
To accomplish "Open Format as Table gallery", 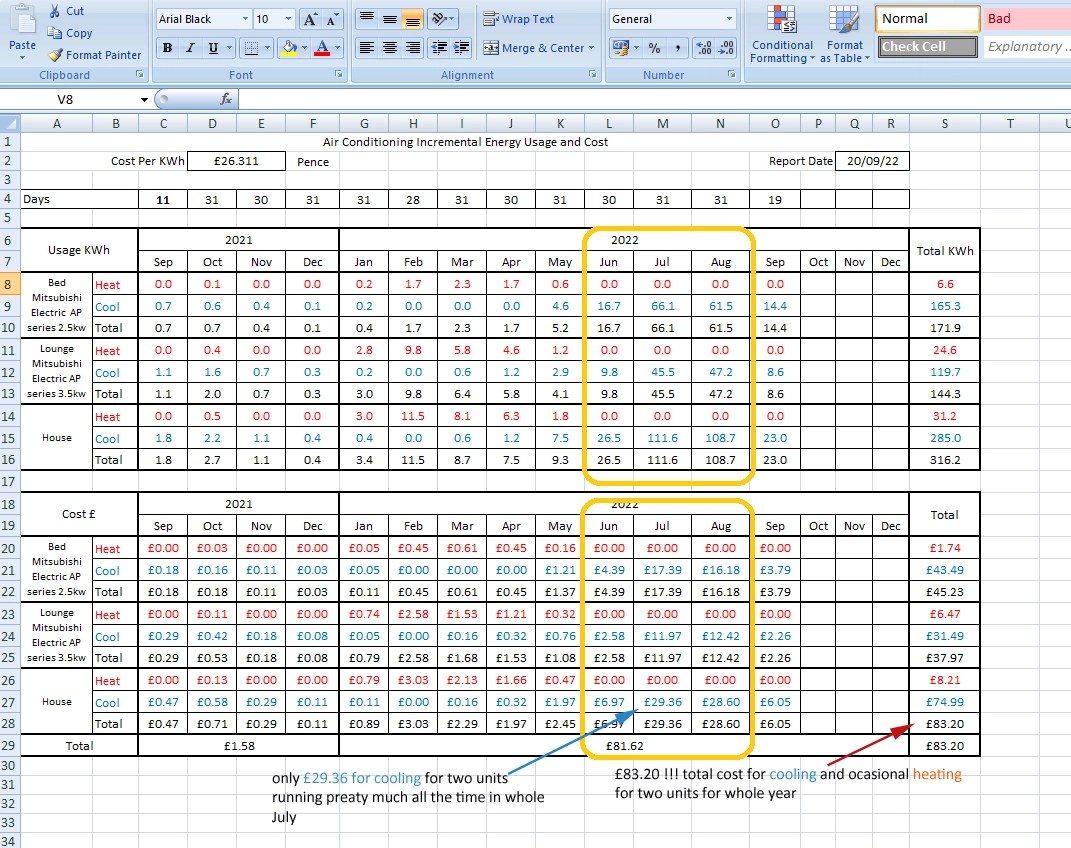I will [845, 34].
